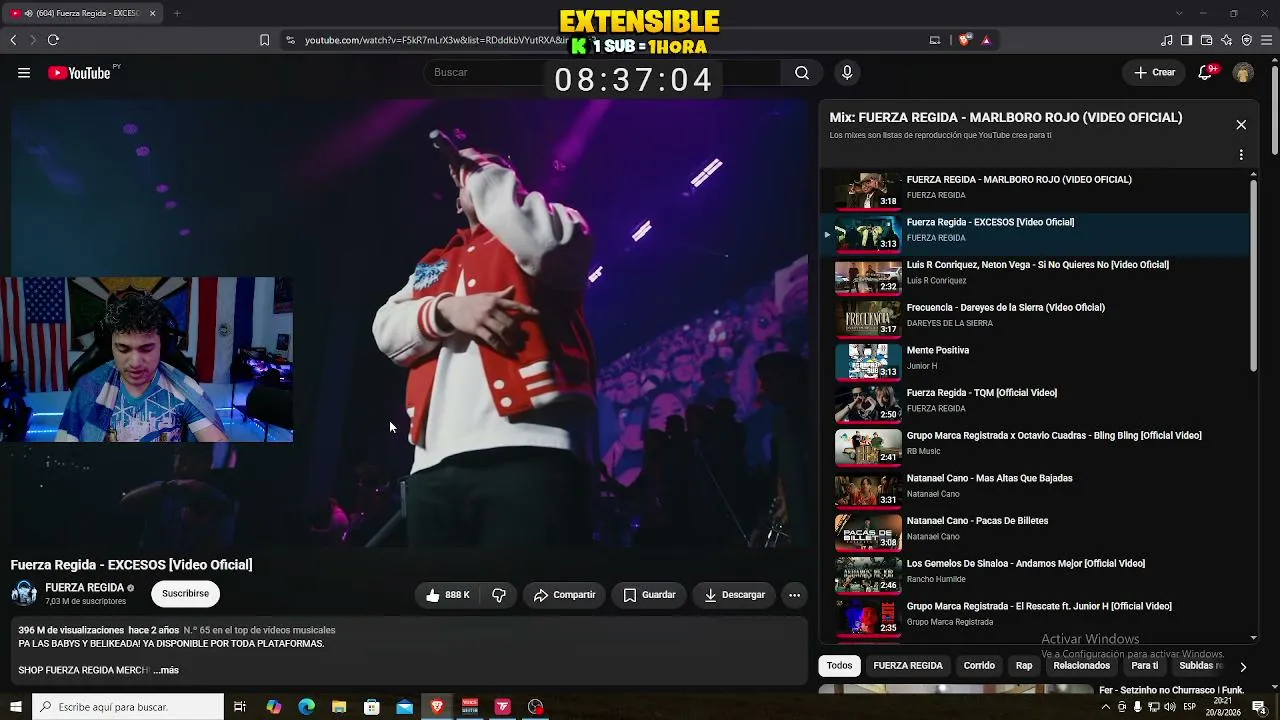
Task: Click the search magnifier button
Action: pyautogui.click(x=802, y=72)
